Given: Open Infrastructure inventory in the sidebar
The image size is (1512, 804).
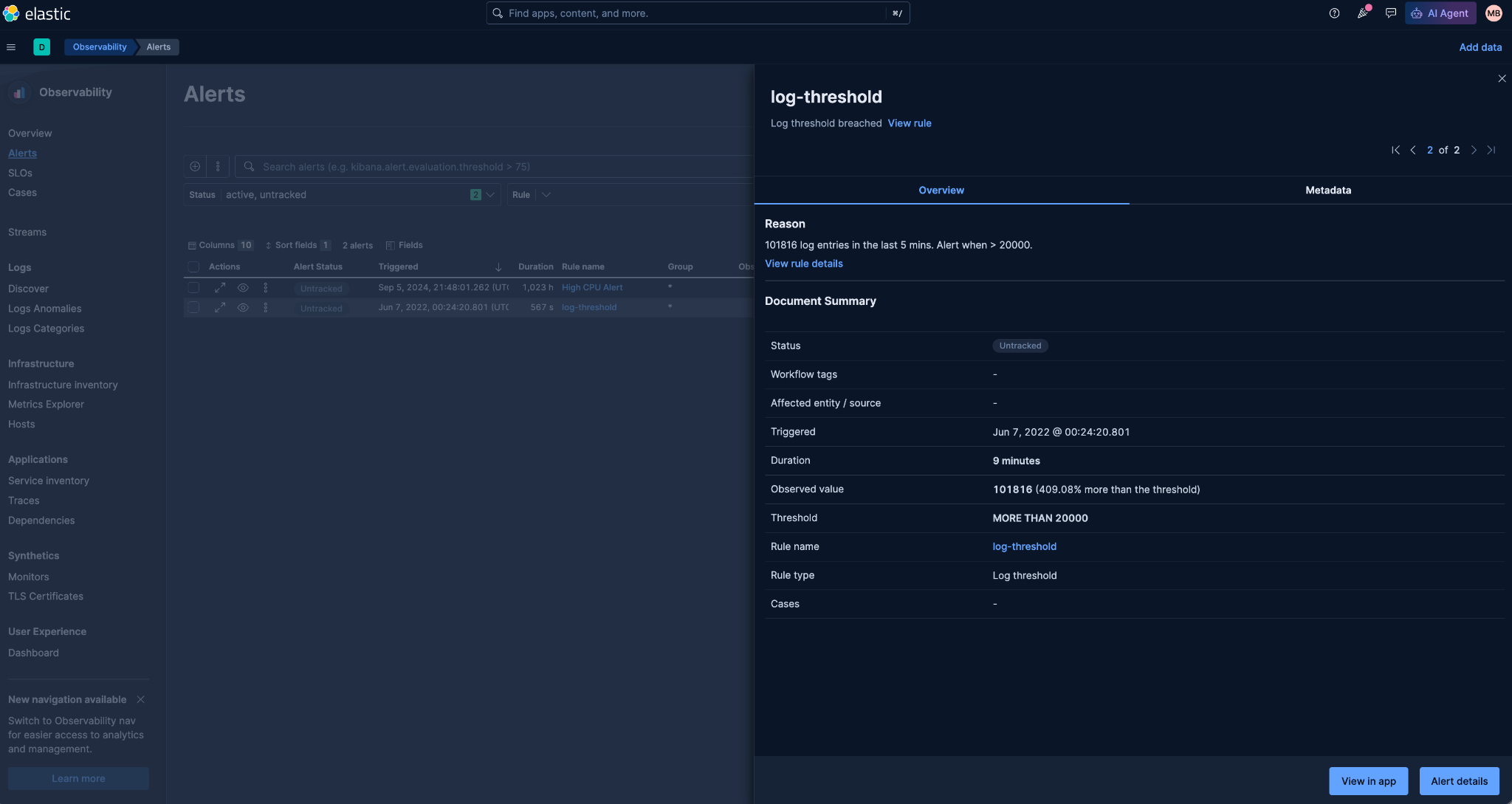Looking at the screenshot, I should click(63, 385).
